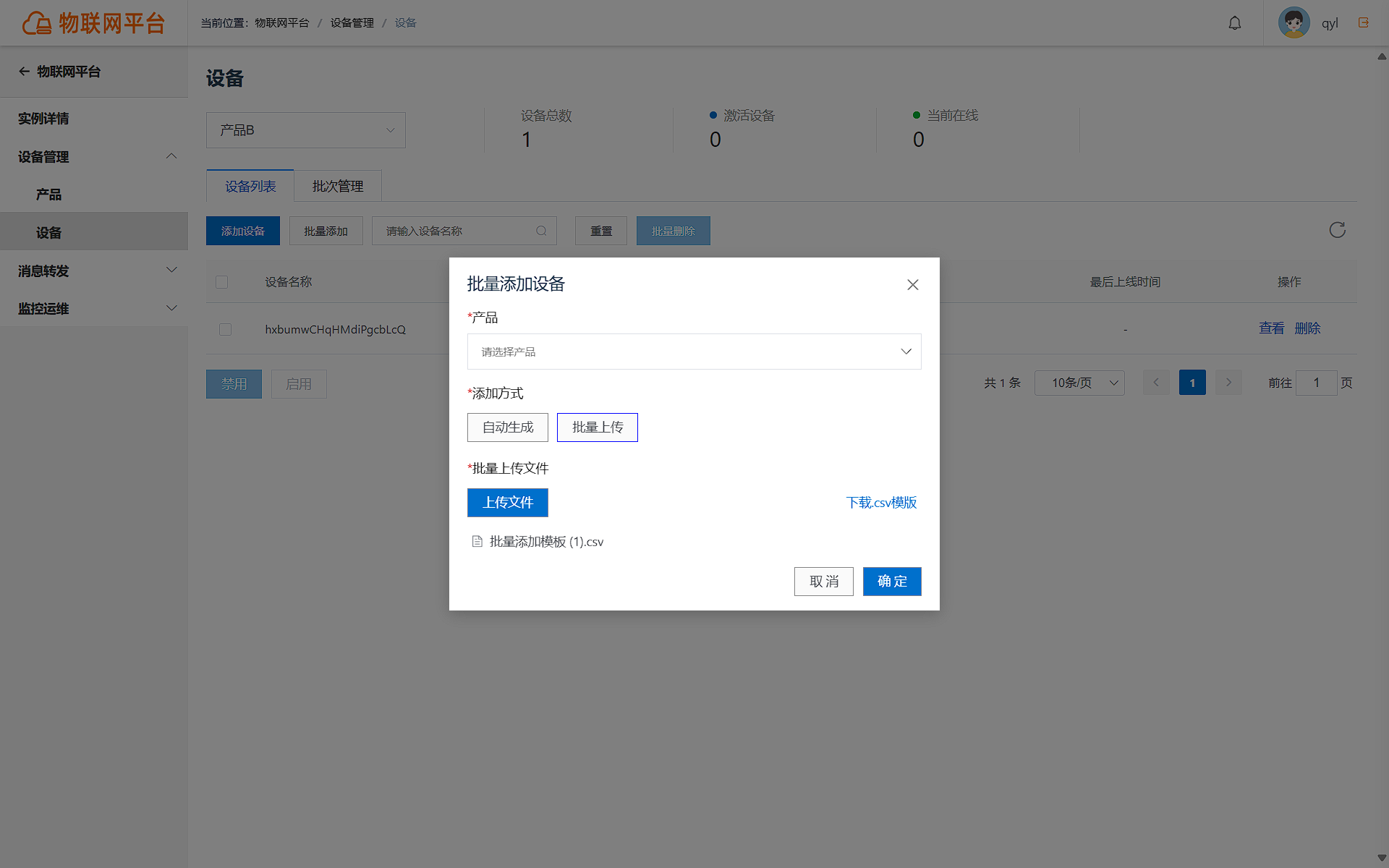
Task: Click the 批量添加 button
Action: [x=326, y=231]
